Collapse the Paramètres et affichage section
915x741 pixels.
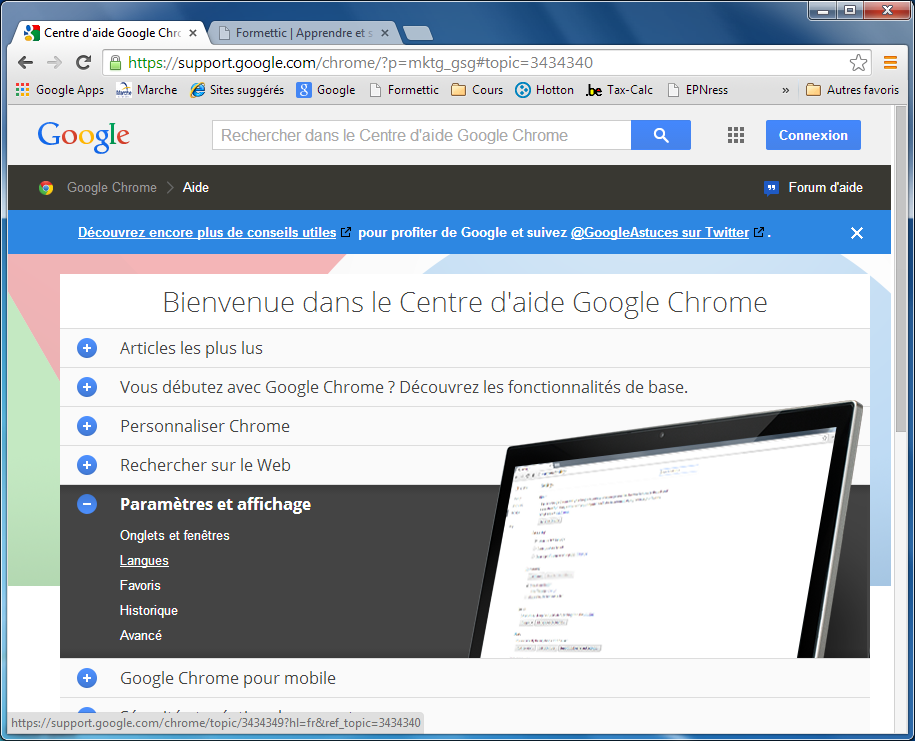pyautogui.click(x=87, y=504)
